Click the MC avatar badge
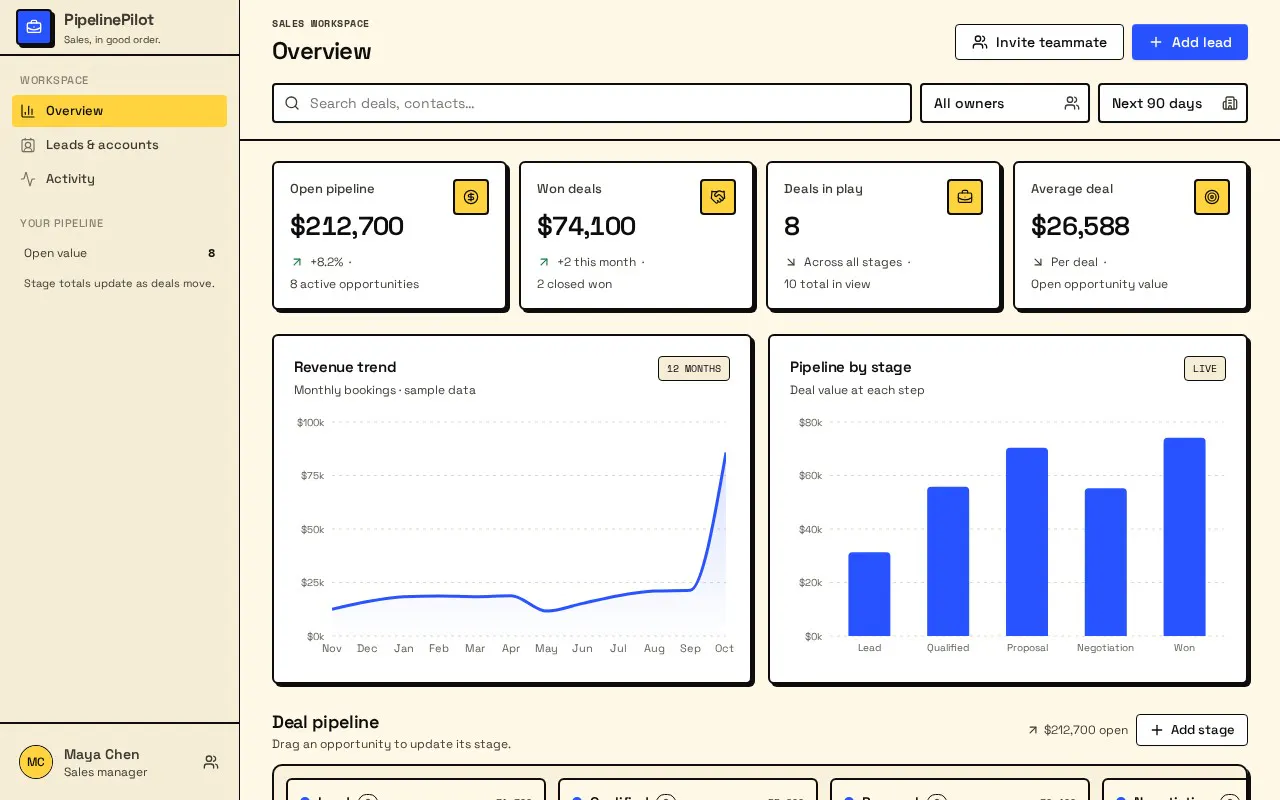 (x=36, y=762)
